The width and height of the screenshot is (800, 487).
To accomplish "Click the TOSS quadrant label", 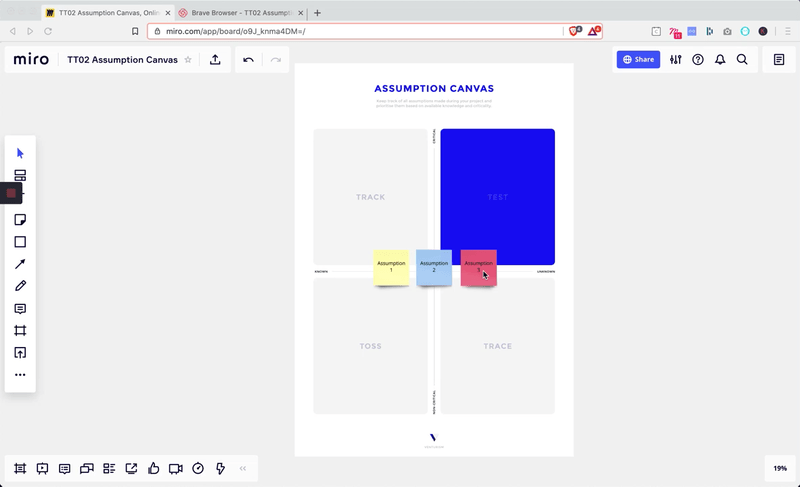I will point(370,346).
